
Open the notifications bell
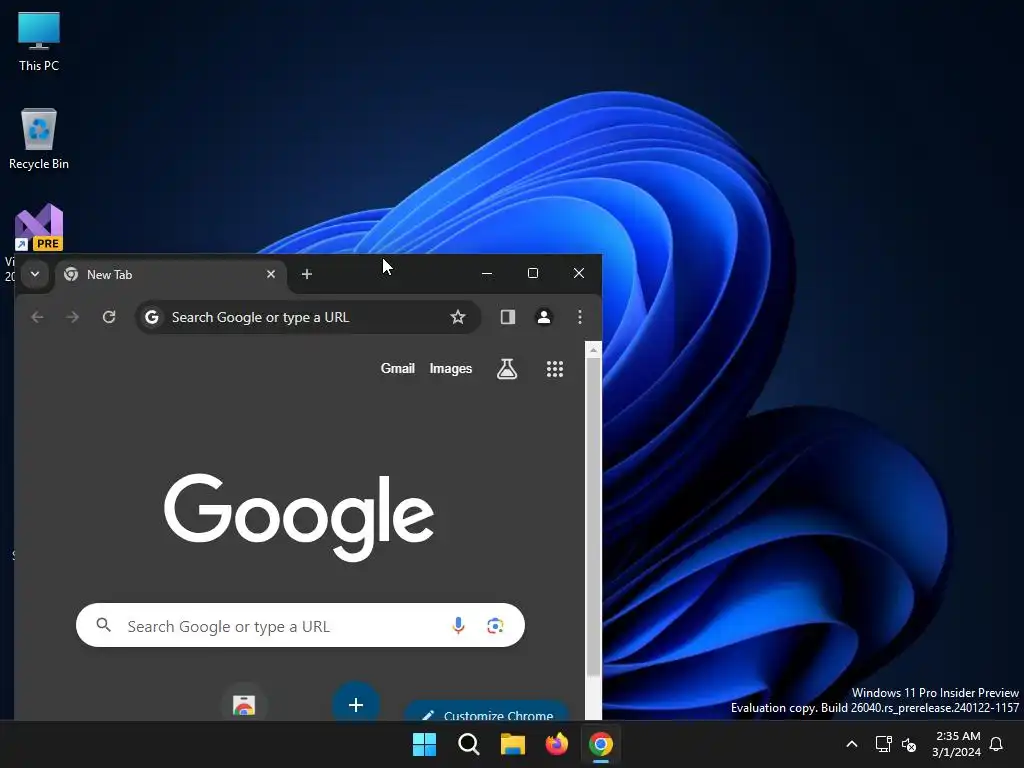point(996,744)
